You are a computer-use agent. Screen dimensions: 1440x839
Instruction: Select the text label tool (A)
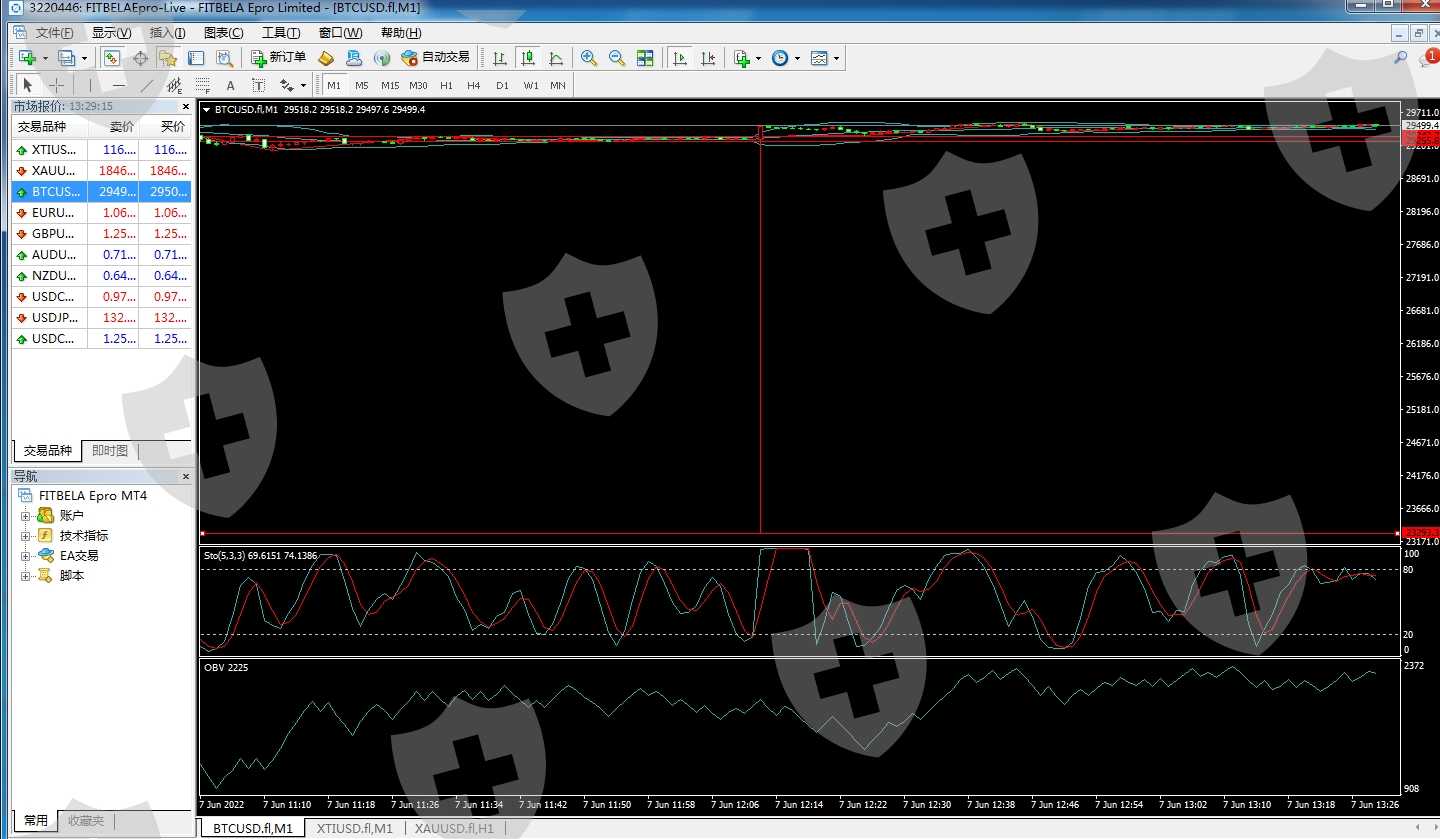[x=230, y=85]
